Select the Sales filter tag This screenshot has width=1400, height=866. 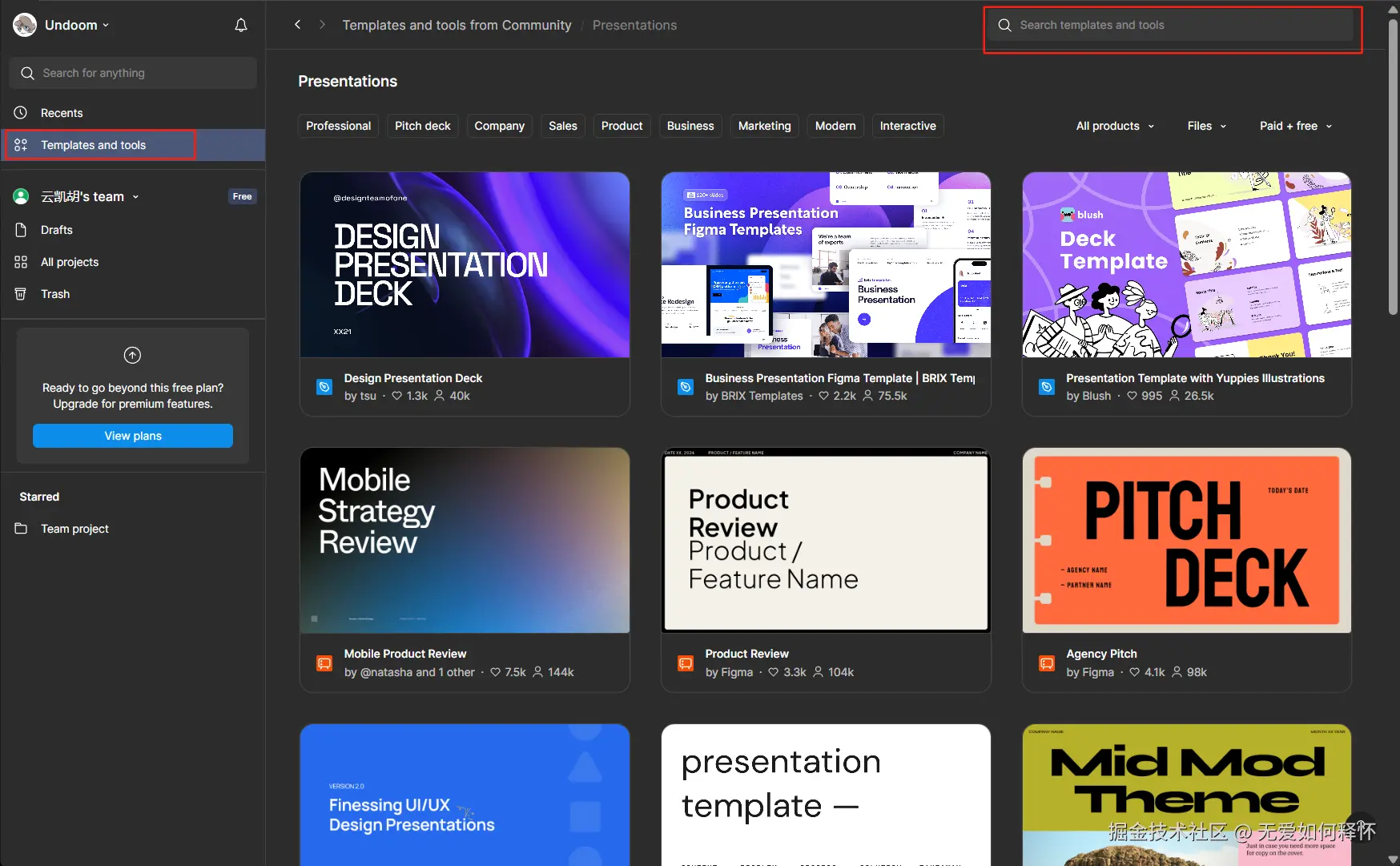[563, 126]
